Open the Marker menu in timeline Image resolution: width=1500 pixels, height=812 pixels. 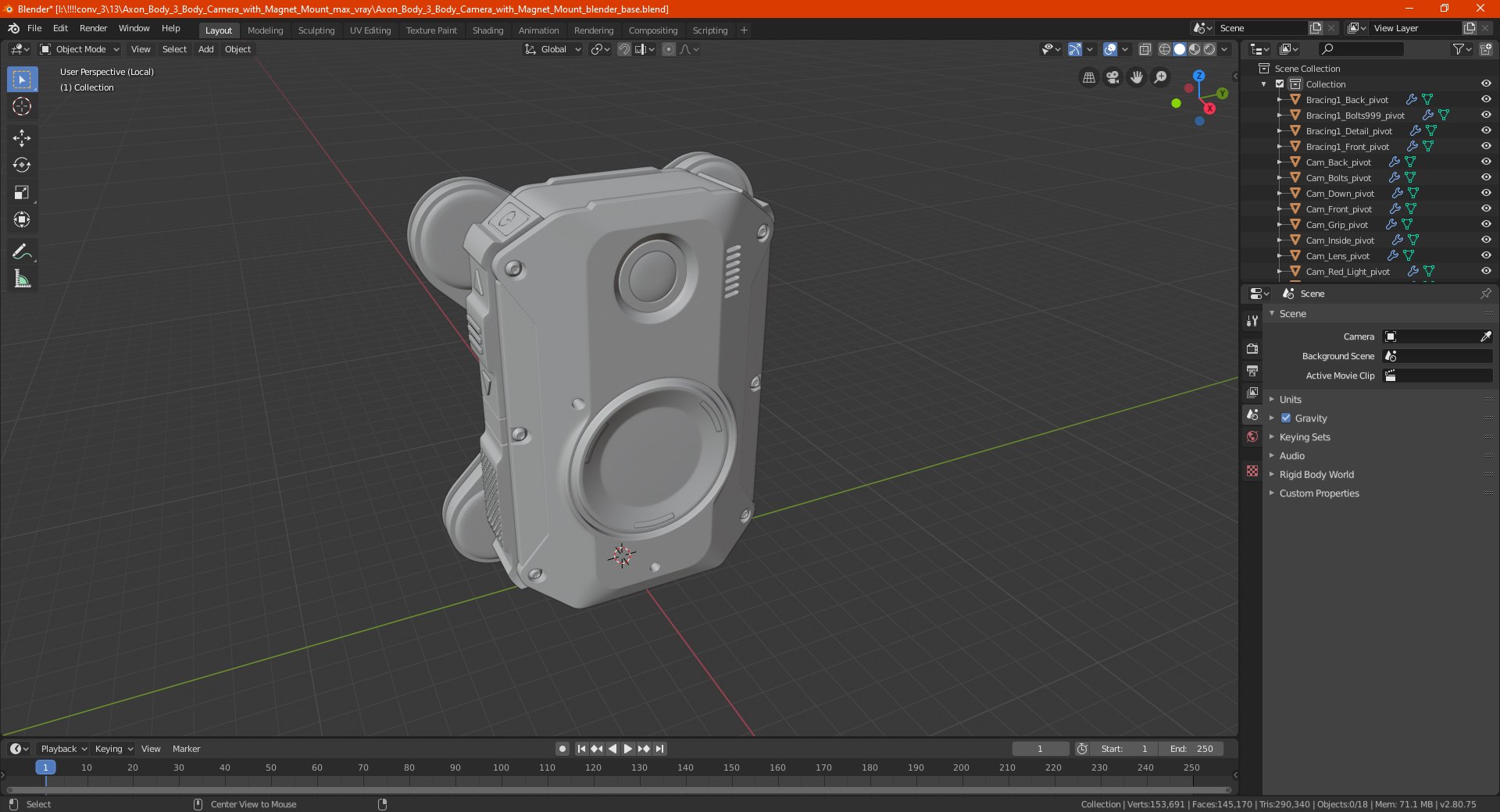186,749
